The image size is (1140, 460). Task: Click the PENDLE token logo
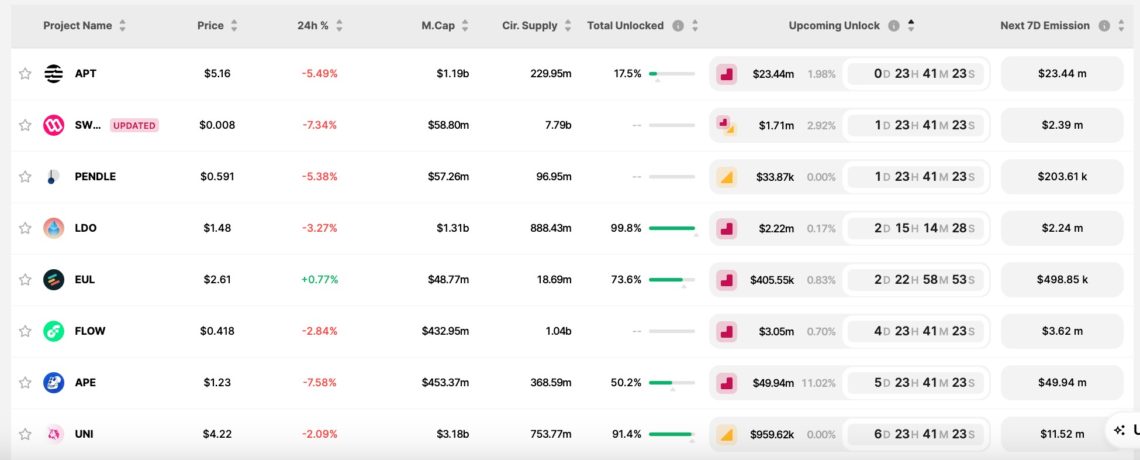54,177
